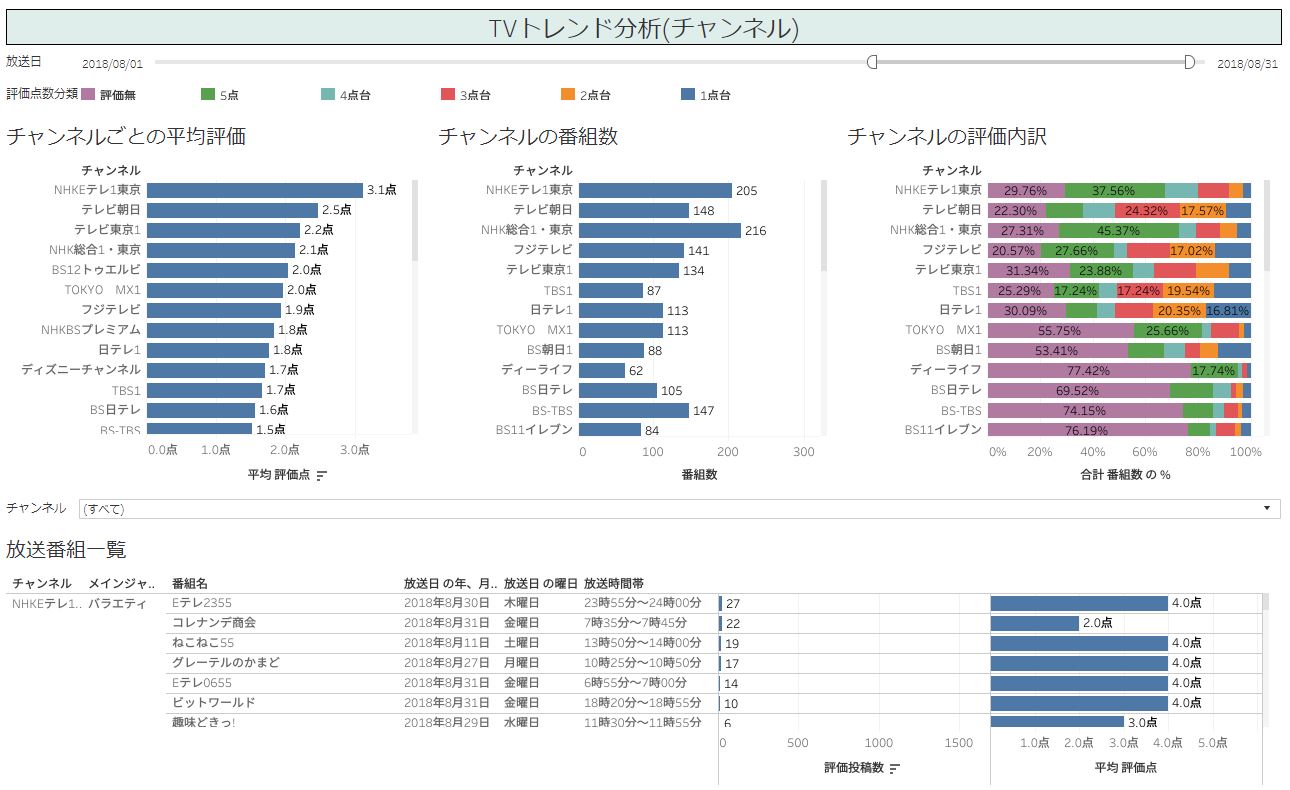Select the ねこねこ55 program row
Screen dimensions: 1290x790
click(203, 642)
